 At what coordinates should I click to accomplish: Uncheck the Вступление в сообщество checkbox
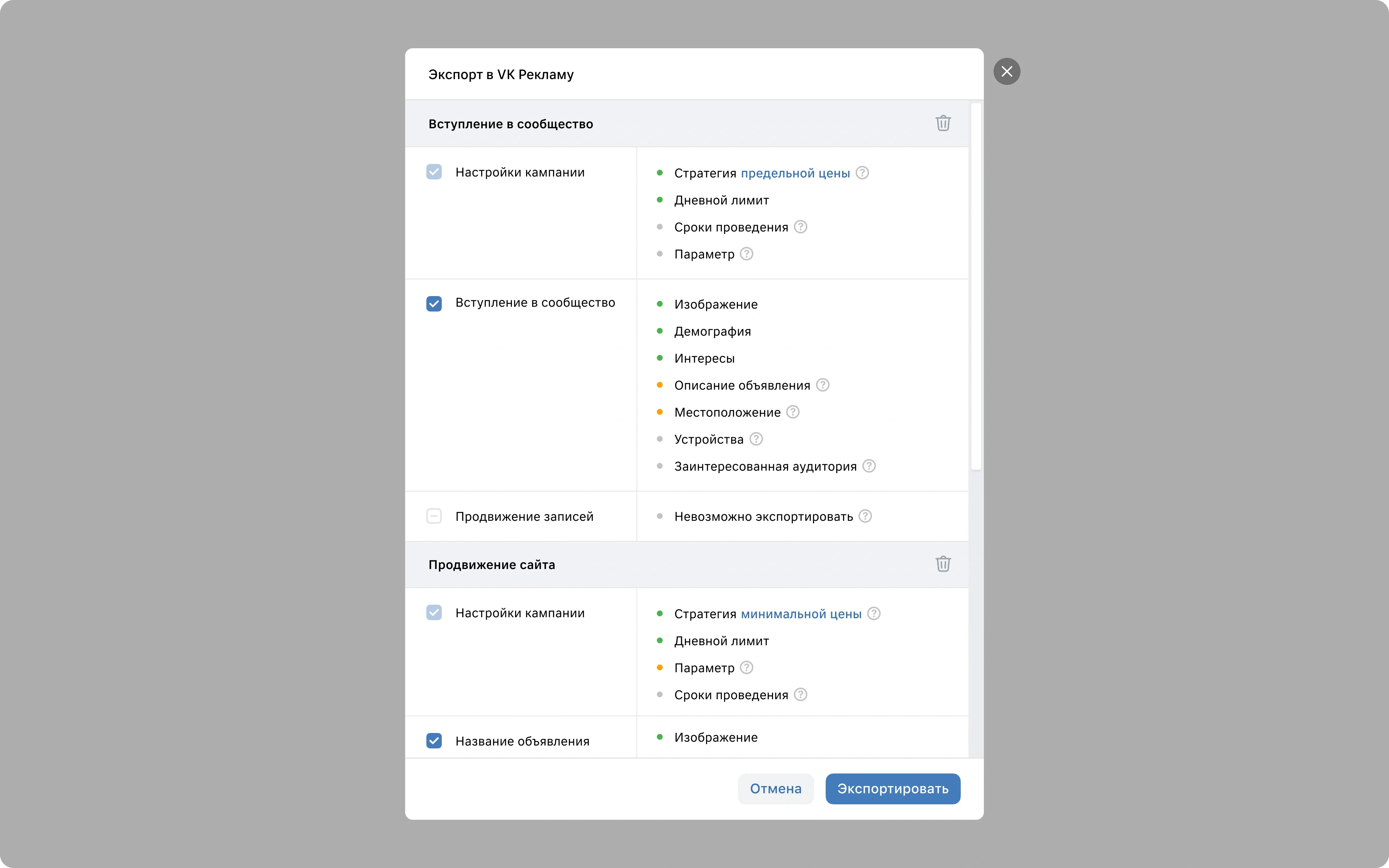(x=434, y=304)
